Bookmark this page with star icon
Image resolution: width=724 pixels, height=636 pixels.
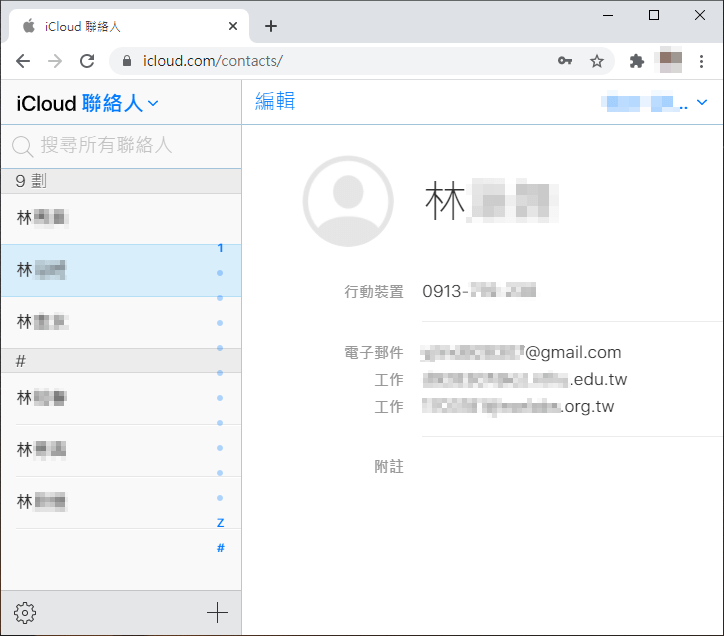pyautogui.click(x=597, y=61)
